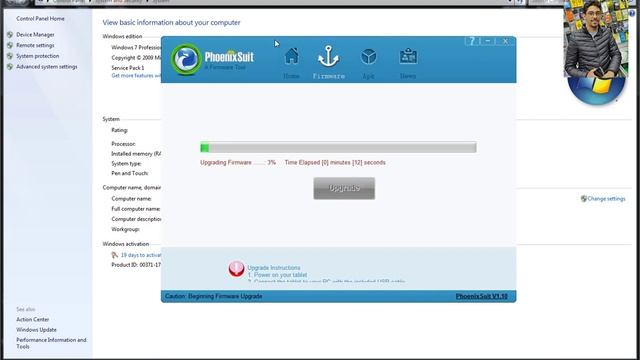
Task: Open Windows Update under See also
Action: 36,330
